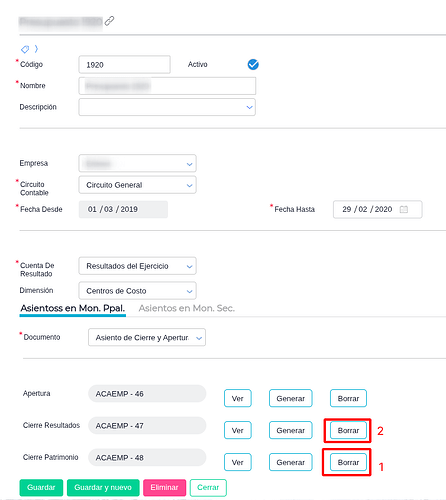Image resolution: width=446 pixels, height=500 pixels.
Task: Click the pink Eliminar button
Action: pyautogui.click(x=165, y=488)
